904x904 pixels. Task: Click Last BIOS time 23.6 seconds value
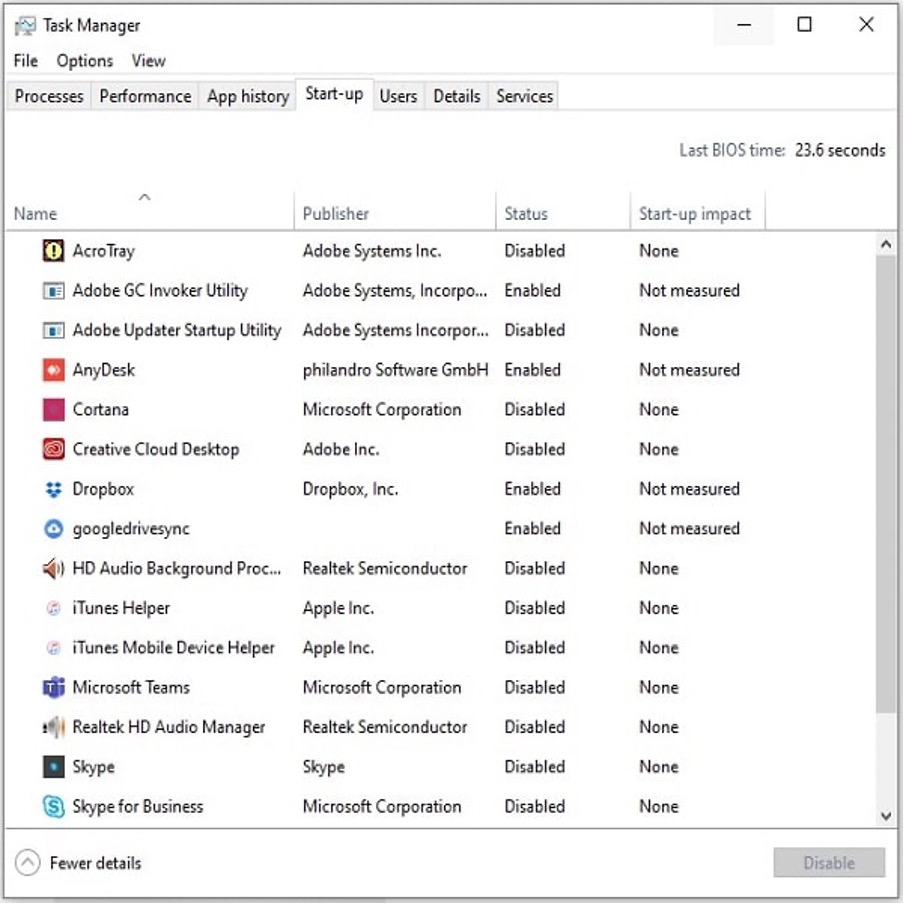coord(840,150)
